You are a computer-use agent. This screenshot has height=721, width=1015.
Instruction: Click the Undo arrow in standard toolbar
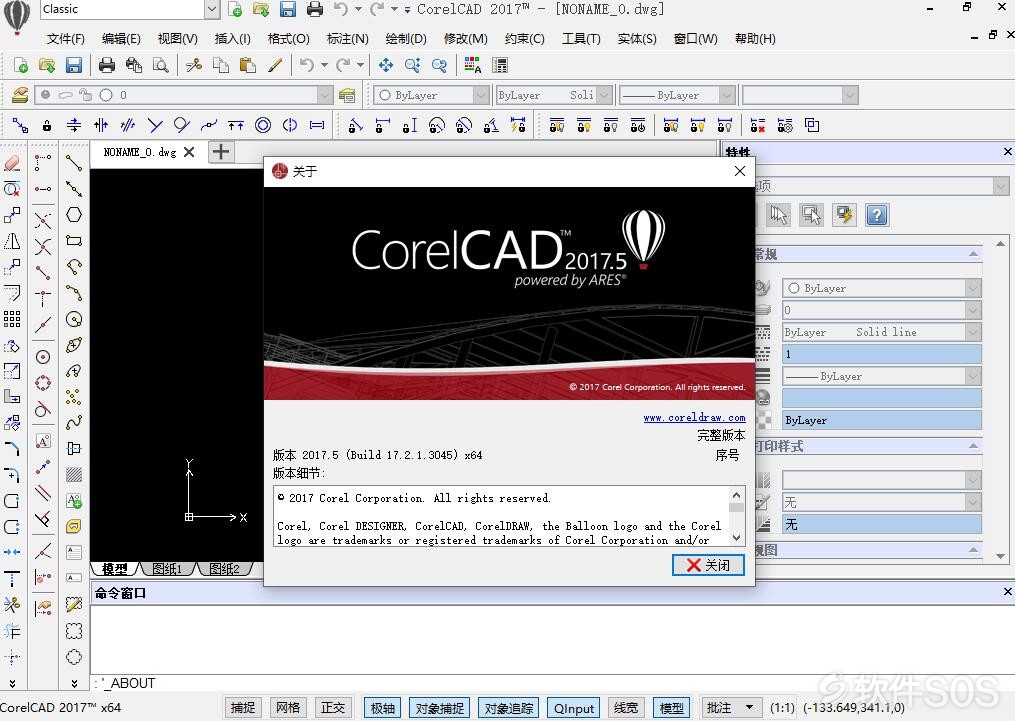(307, 65)
